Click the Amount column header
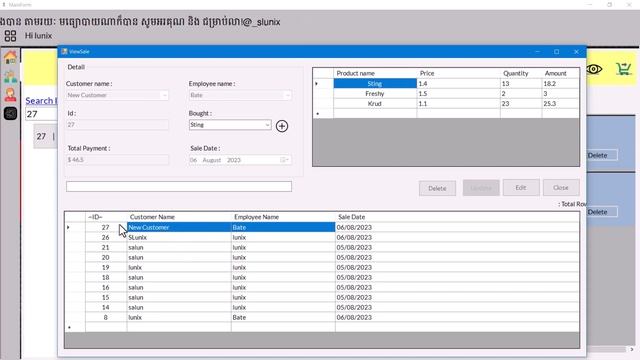Image resolution: width=640 pixels, height=360 pixels. click(x=560, y=73)
